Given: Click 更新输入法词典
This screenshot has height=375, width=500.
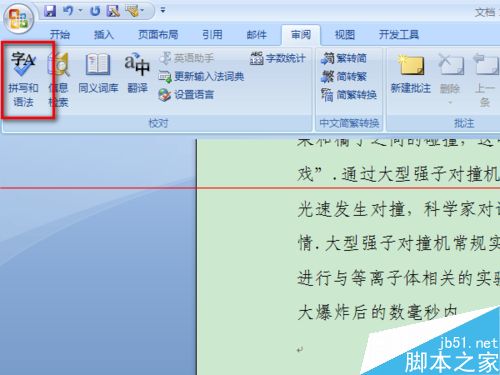Looking at the screenshot, I should tap(201, 77).
